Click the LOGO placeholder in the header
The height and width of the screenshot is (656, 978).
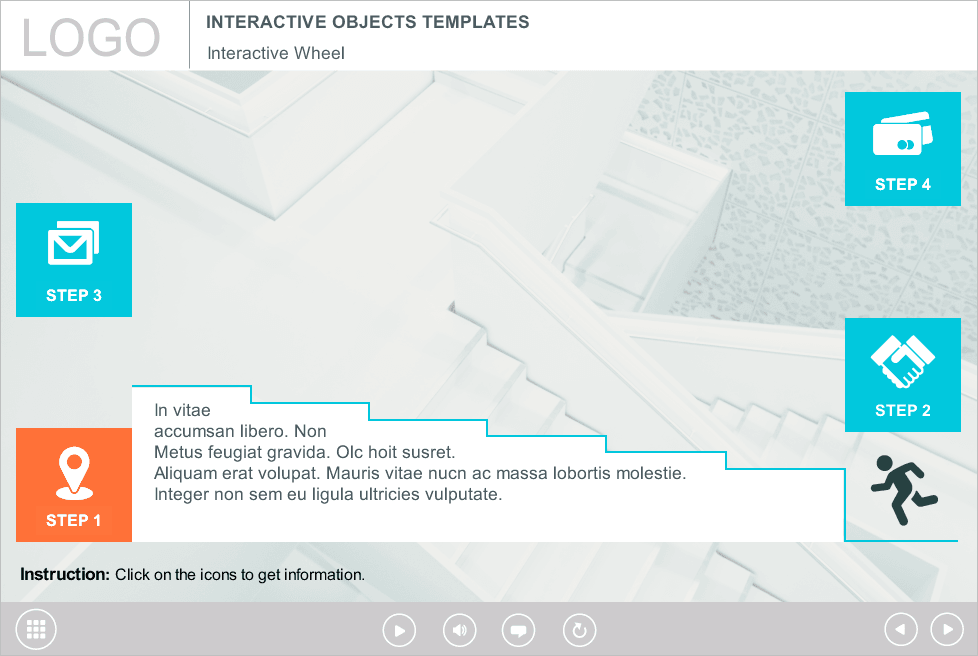point(91,38)
